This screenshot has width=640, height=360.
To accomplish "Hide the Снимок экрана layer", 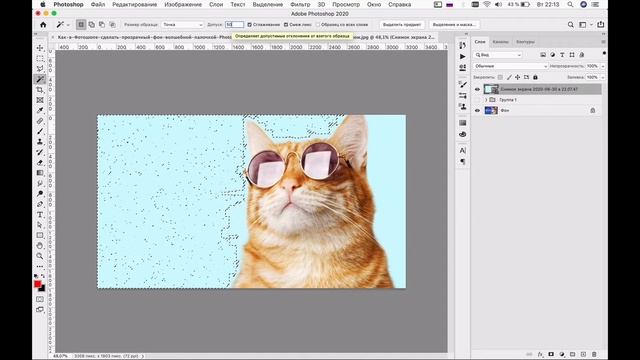I will click(477, 89).
